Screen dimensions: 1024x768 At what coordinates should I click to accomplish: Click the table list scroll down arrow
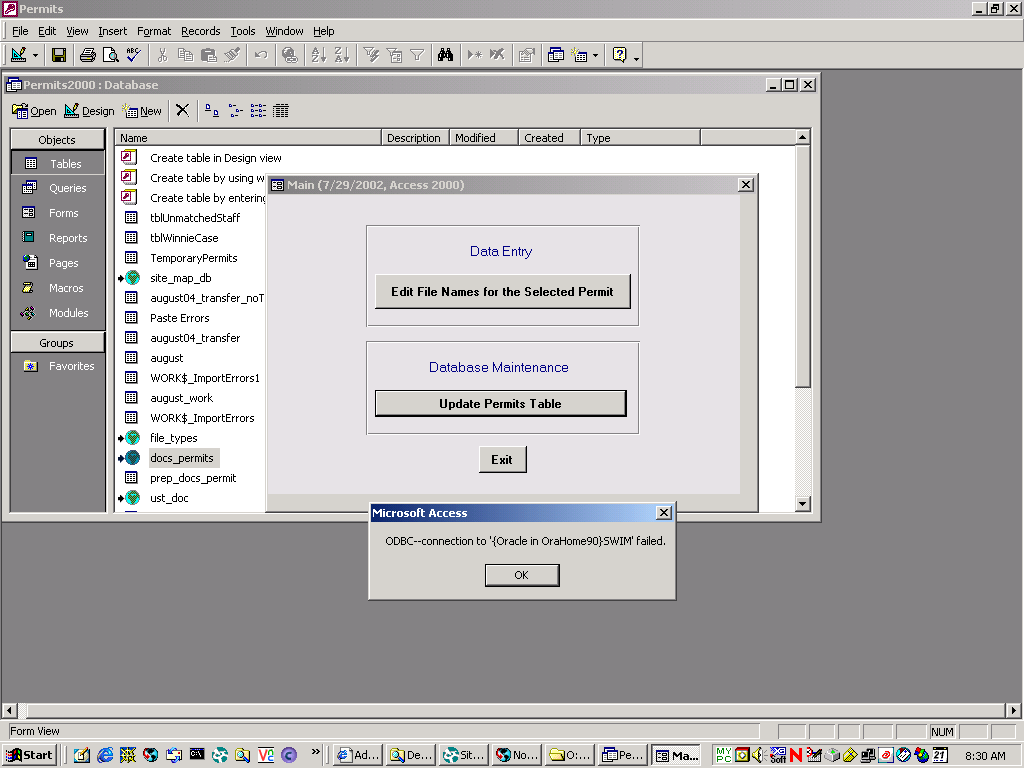pyautogui.click(x=802, y=503)
